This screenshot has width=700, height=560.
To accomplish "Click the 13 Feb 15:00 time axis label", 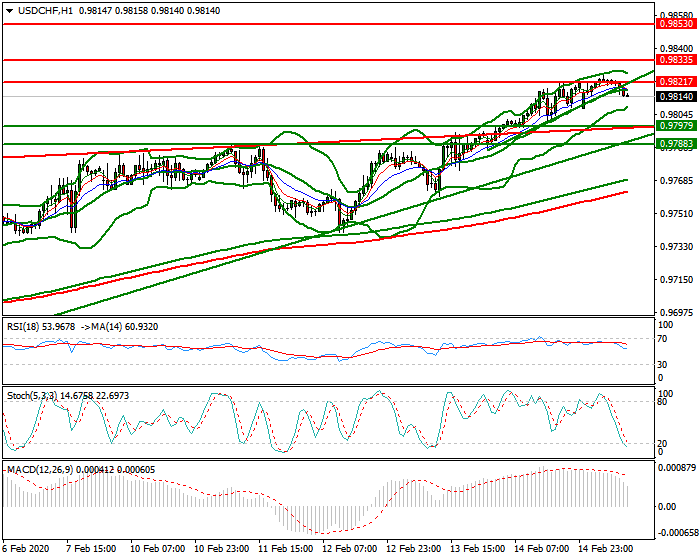I will [478, 548].
